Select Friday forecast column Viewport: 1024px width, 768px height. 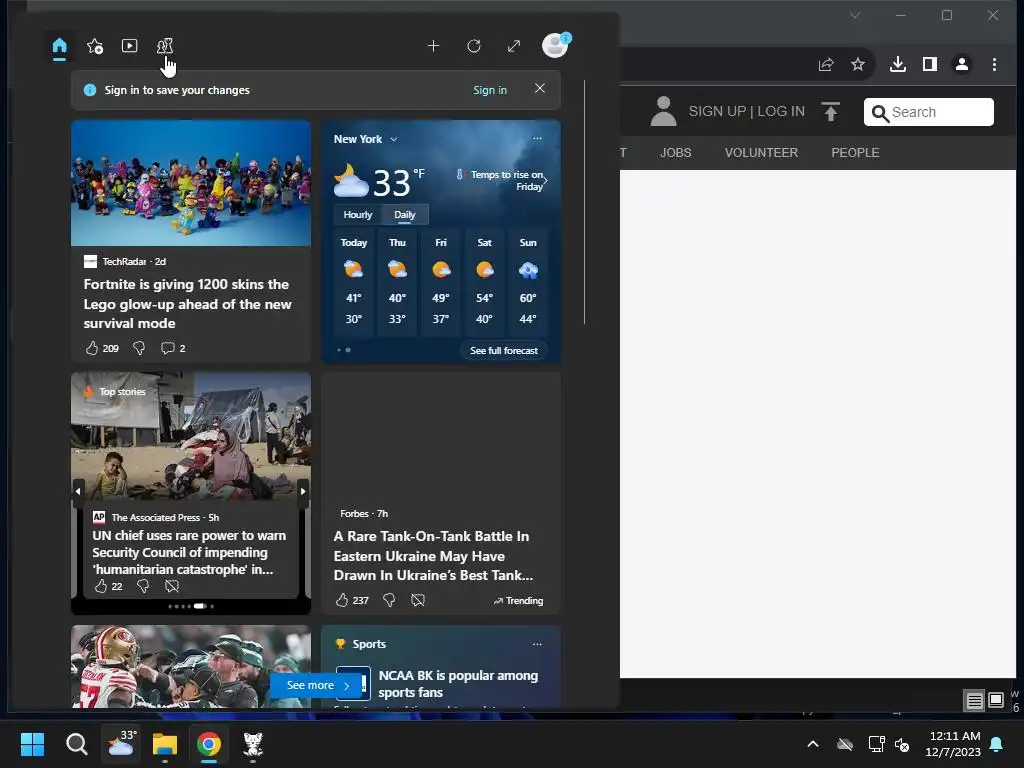(441, 281)
